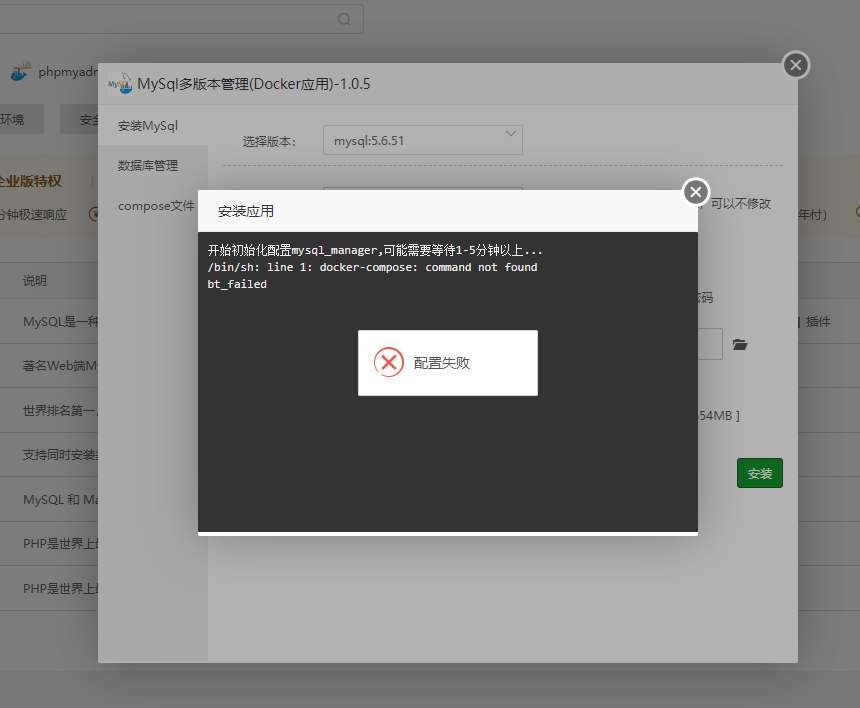Click the 可以不修改 hint text
This screenshot has width=860, height=708.
click(741, 203)
